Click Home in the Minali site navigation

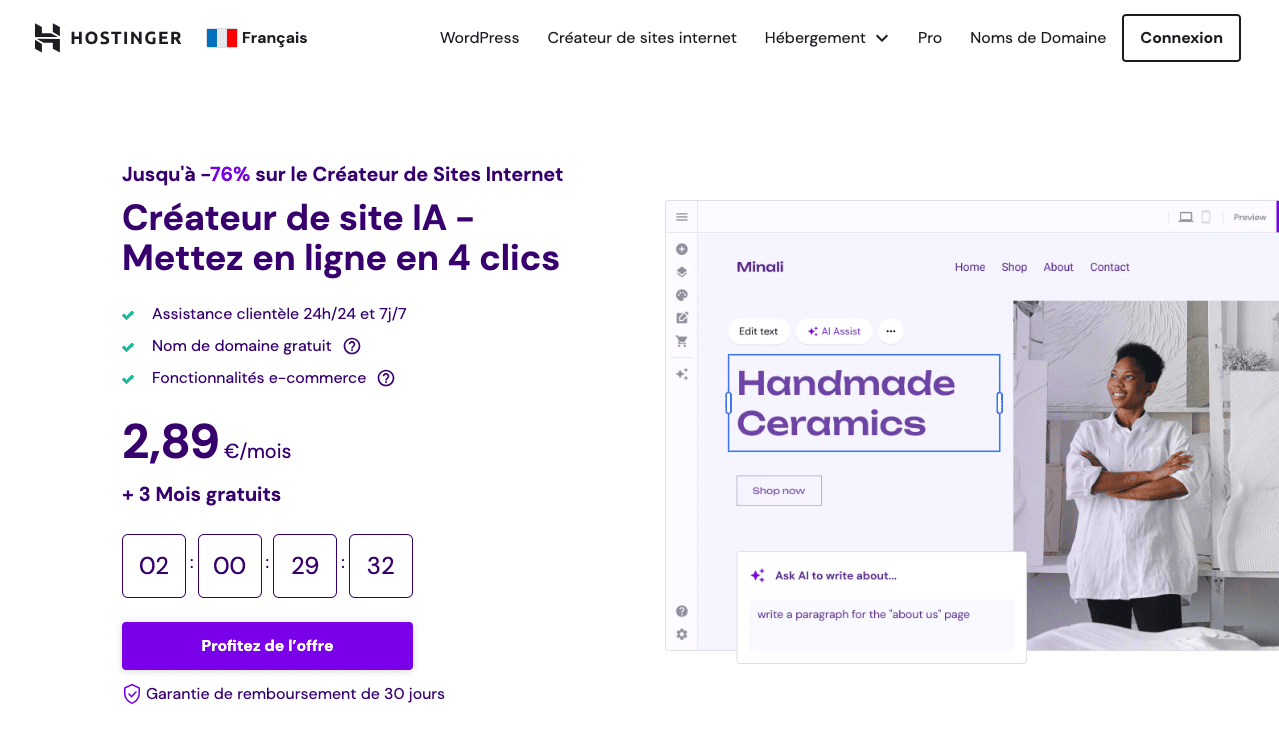click(970, 267)
